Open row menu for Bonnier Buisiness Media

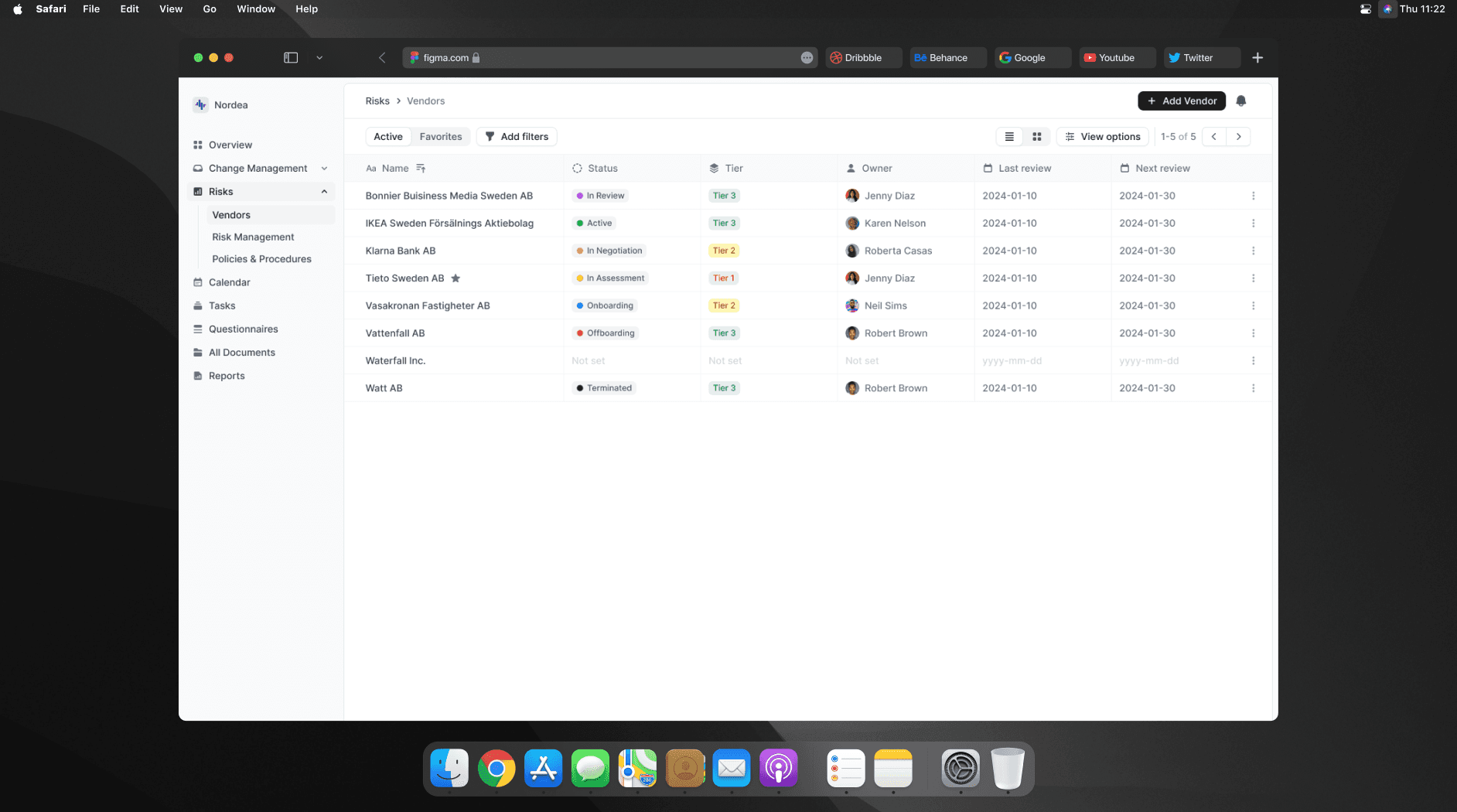1254,196
